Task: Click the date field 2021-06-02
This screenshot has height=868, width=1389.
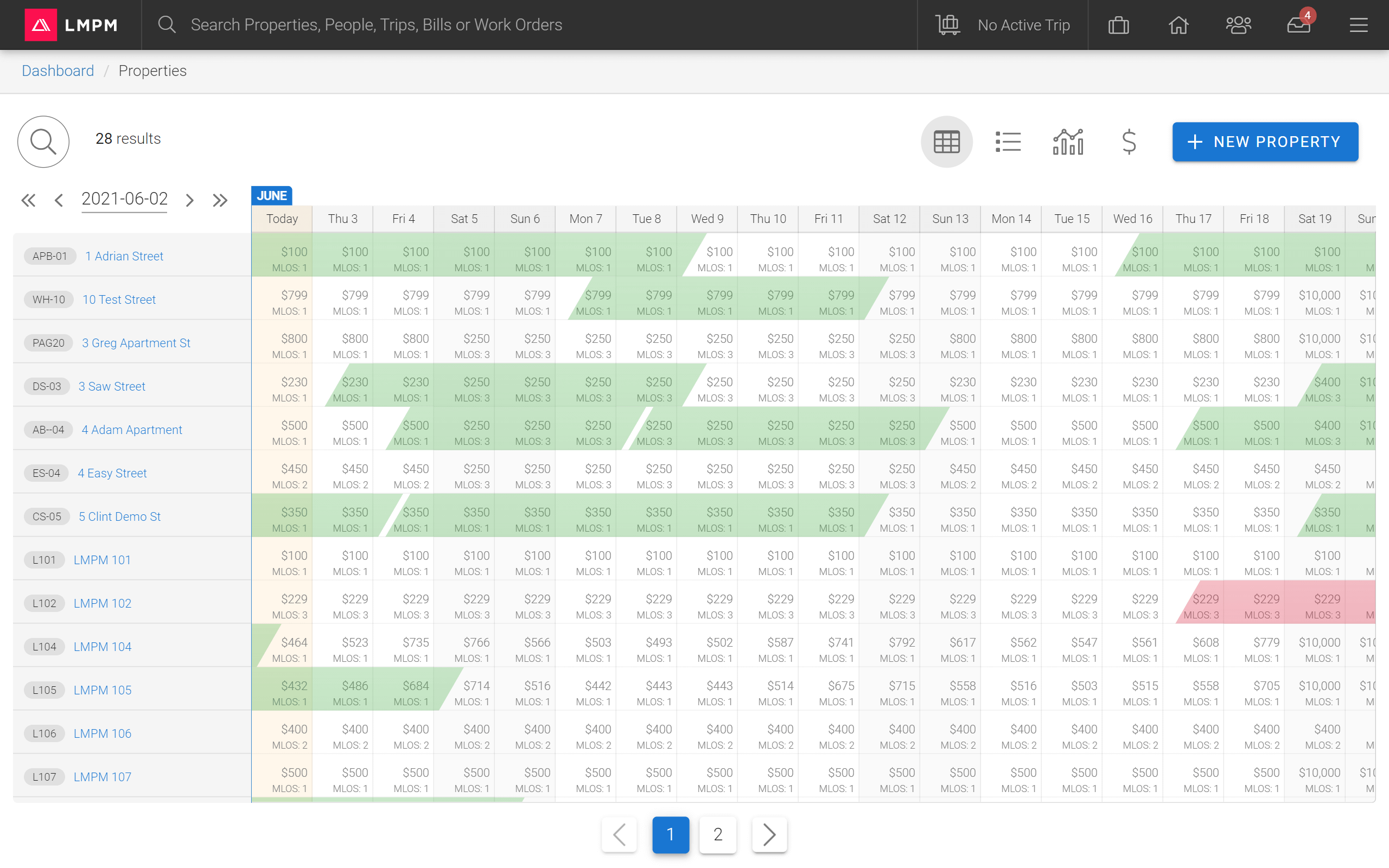Action: click(x=125, y=199)
